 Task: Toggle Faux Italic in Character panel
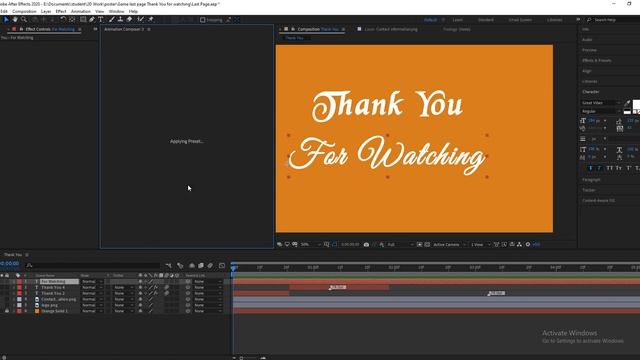click(599, 168)
